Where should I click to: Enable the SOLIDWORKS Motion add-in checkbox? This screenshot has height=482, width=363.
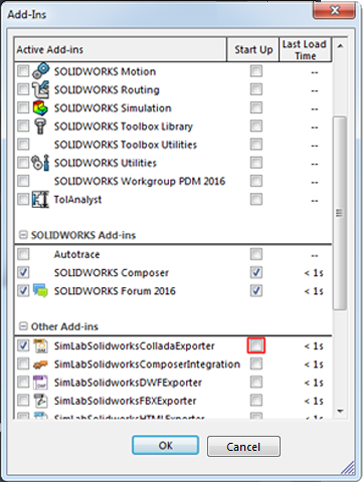click(x=23, y=71)
